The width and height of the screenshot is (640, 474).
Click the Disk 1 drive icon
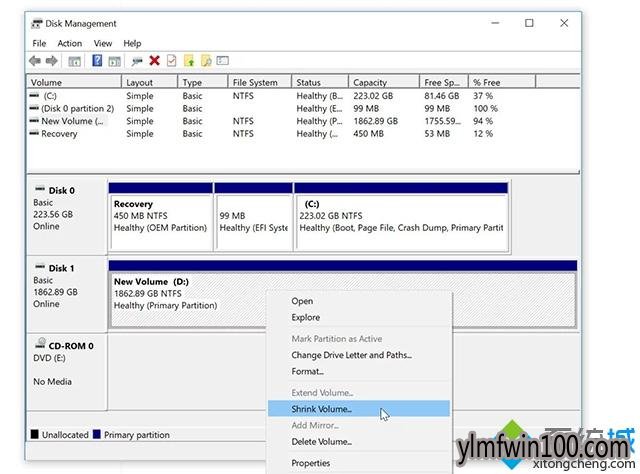pyautogui.click(x=40, y=267)
